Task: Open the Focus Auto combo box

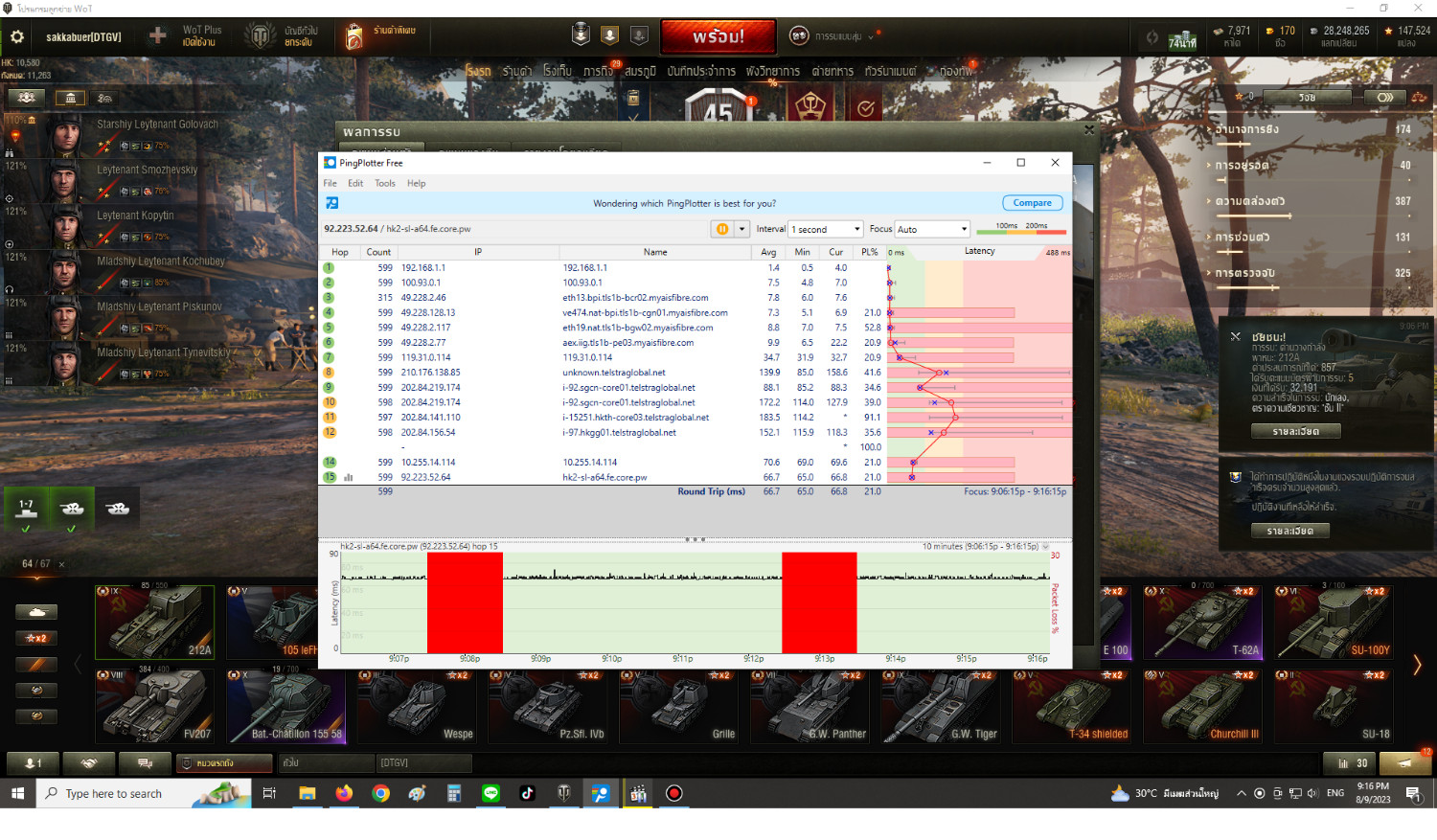Action: 932,229
